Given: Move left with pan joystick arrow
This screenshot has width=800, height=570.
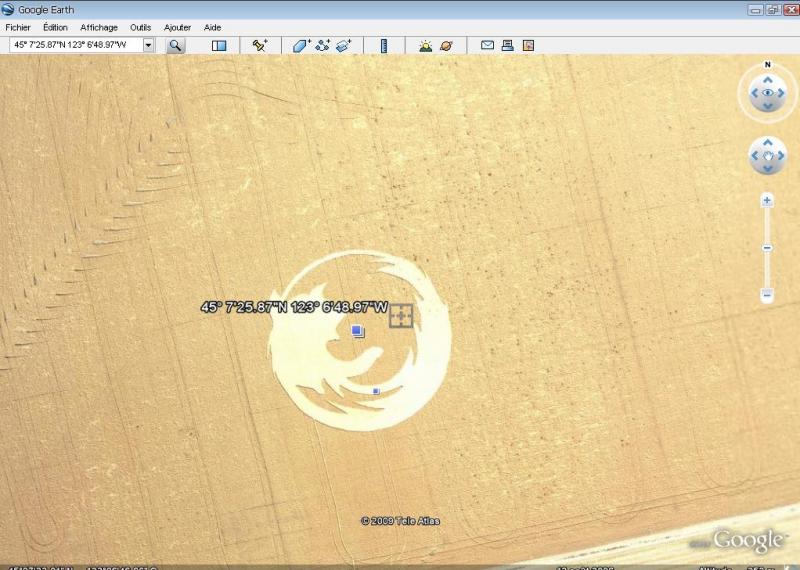Looking at the screenshot, I should (754, 156).
